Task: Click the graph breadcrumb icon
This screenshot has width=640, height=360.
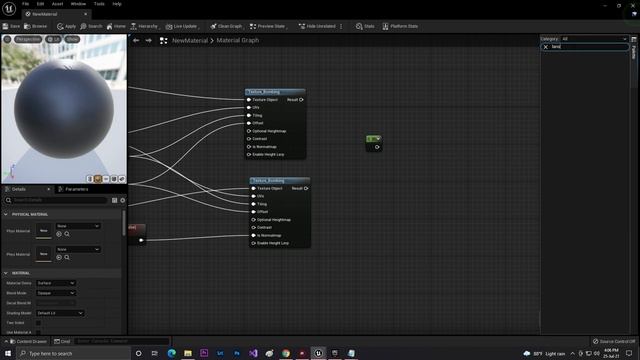Action: 164,40
